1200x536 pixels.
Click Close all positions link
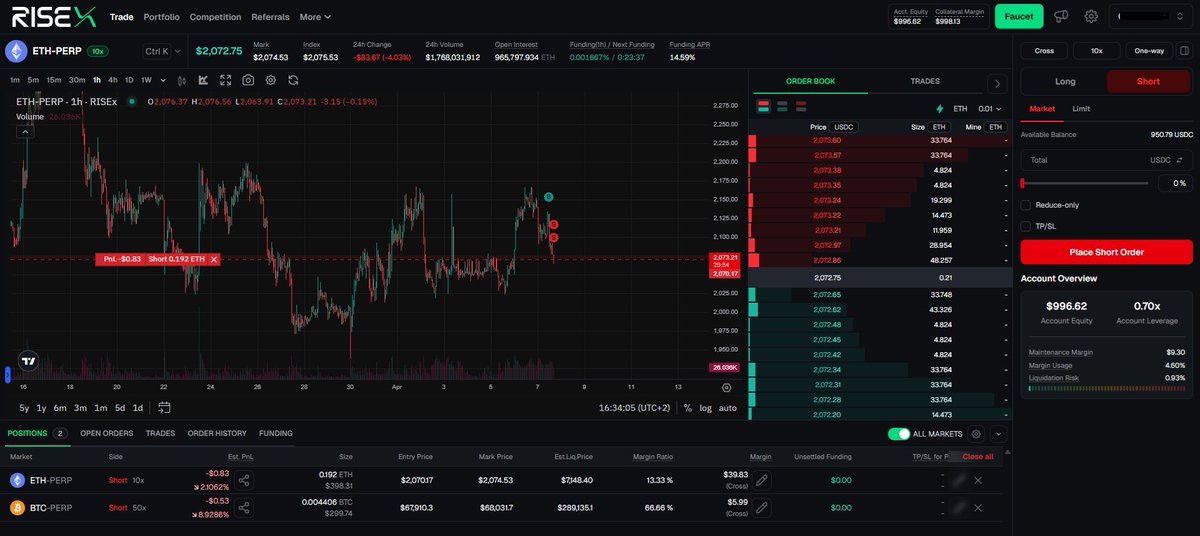tap(977, 456)
